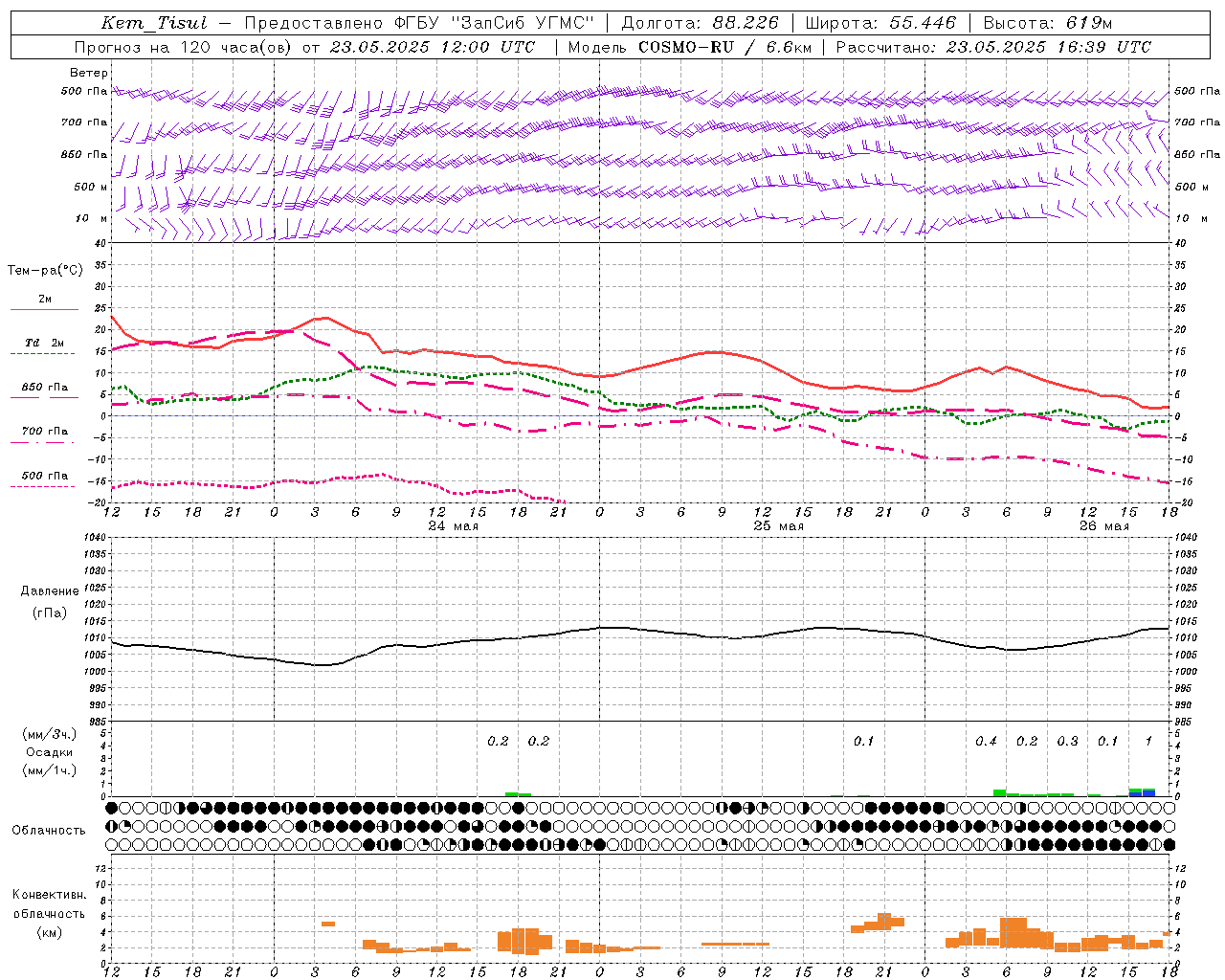
Task: Select the (мм/1ч.) units label
Action: [x=49, y=770]
